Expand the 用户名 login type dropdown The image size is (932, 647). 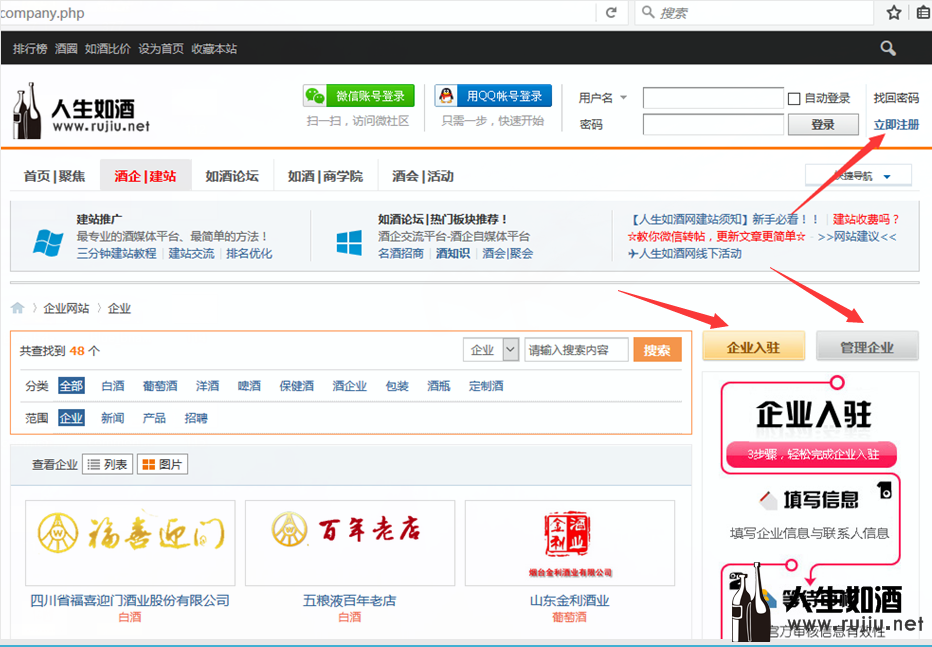coord(624,97)
